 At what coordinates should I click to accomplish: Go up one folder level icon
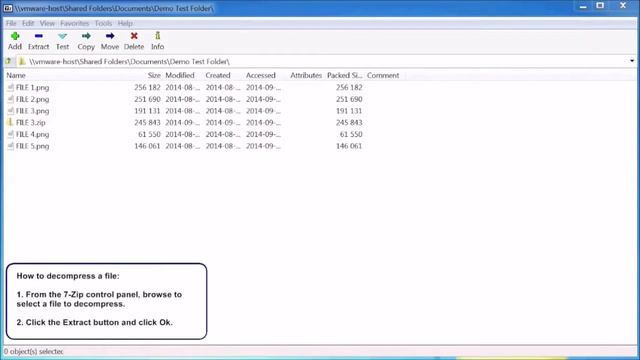click(8, 61)
